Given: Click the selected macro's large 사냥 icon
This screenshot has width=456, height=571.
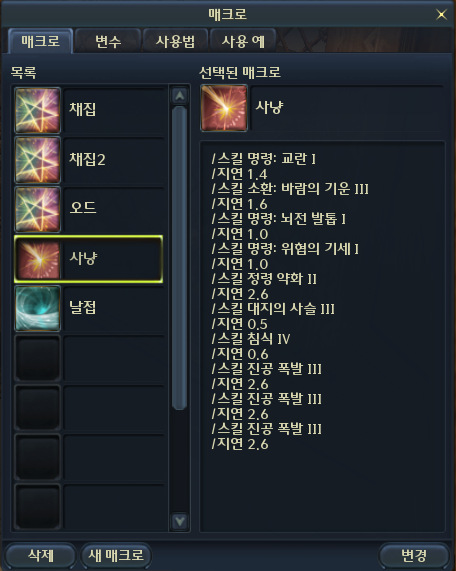Looking at the screenshot, I should tap(224, 108).
